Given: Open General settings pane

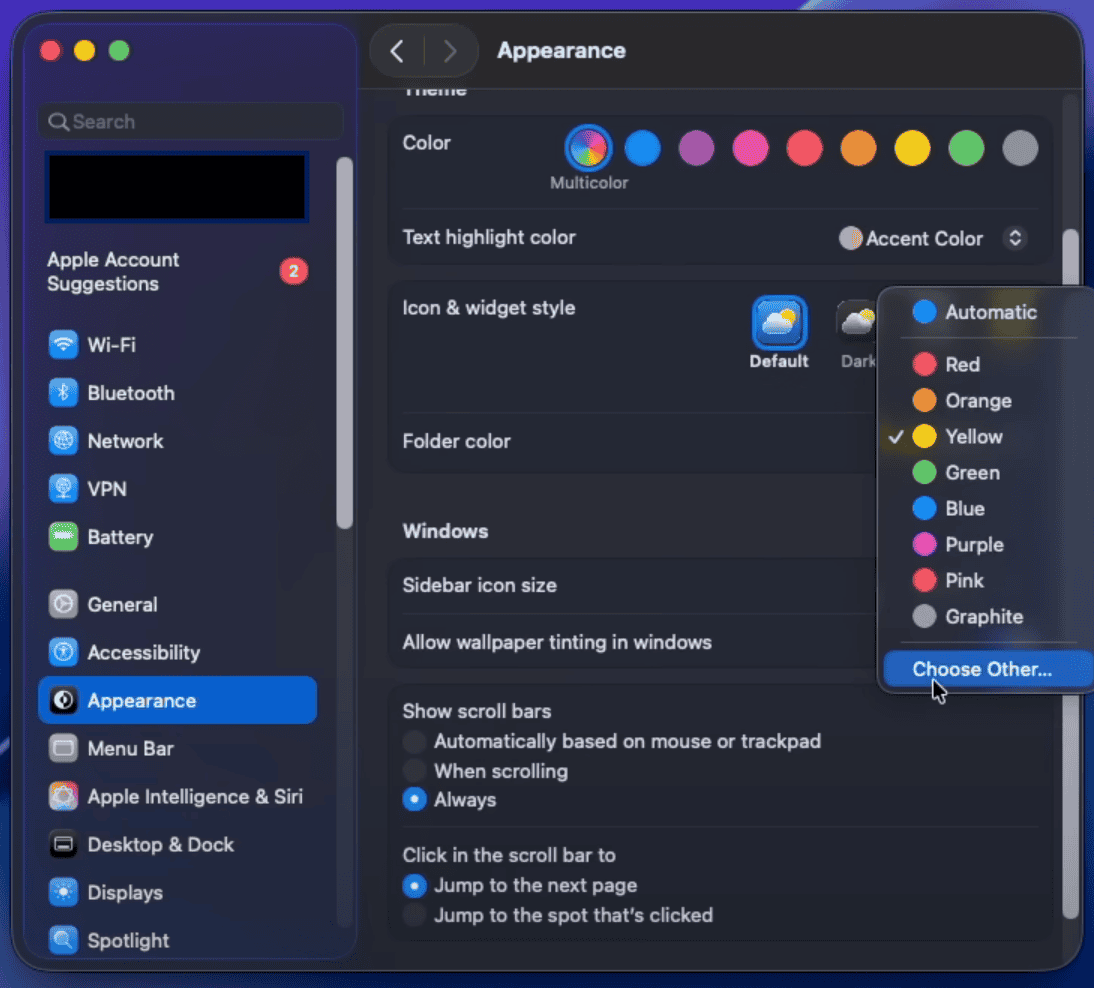Looking at the screenshot, I should pyautogui.click(x=177, y=604).
